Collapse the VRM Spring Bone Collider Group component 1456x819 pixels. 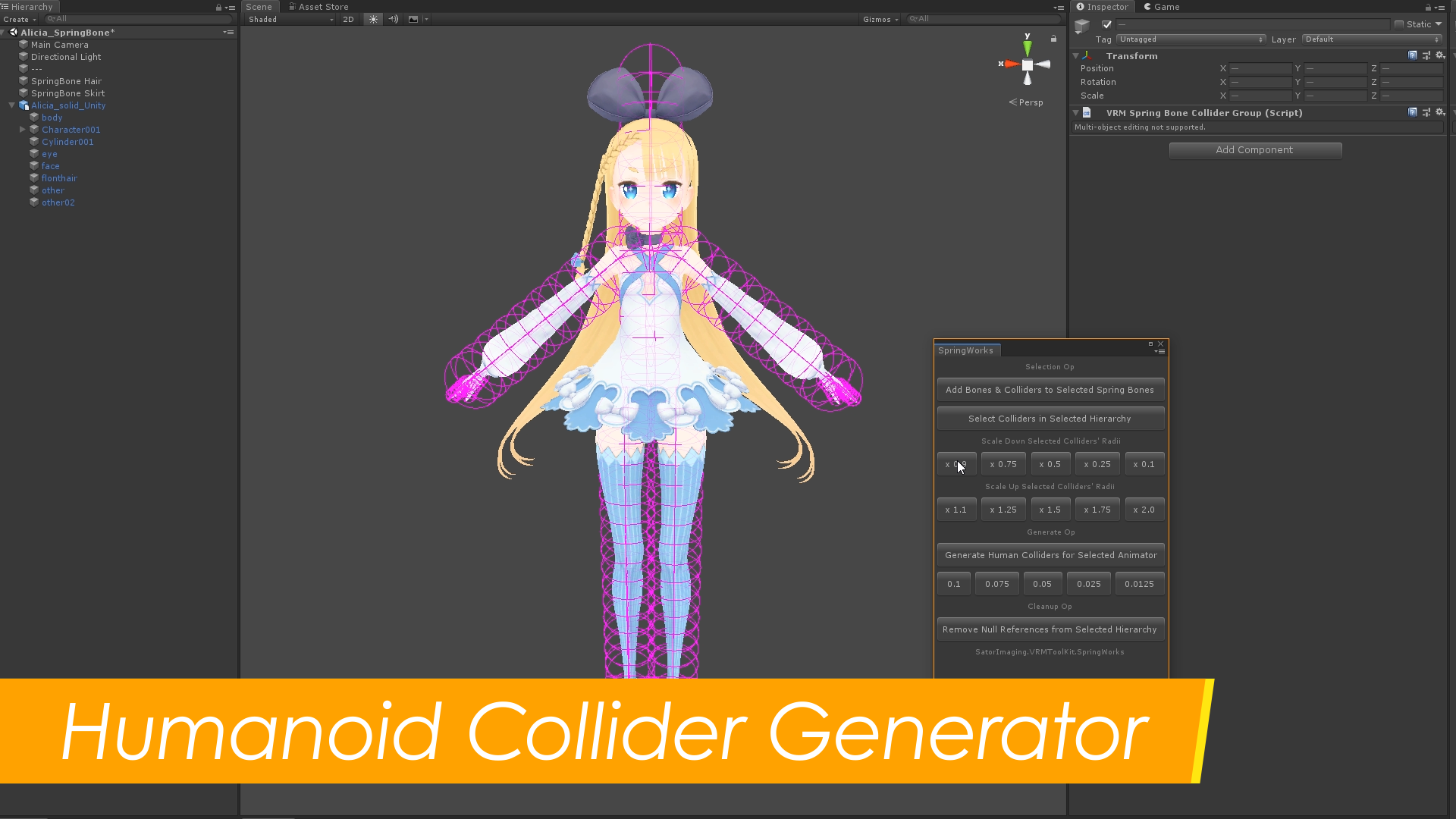tap(1075, 112)
